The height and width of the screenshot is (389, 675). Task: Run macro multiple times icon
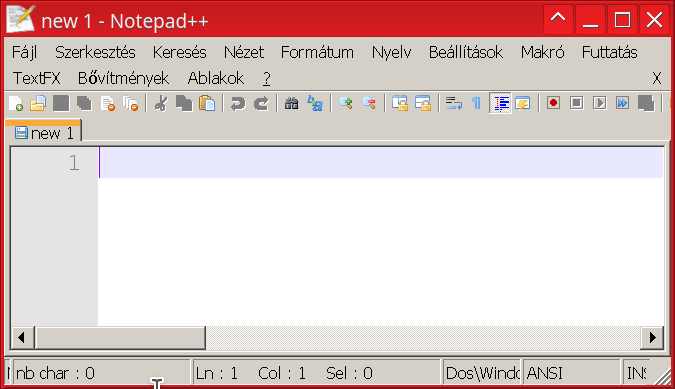622,103
